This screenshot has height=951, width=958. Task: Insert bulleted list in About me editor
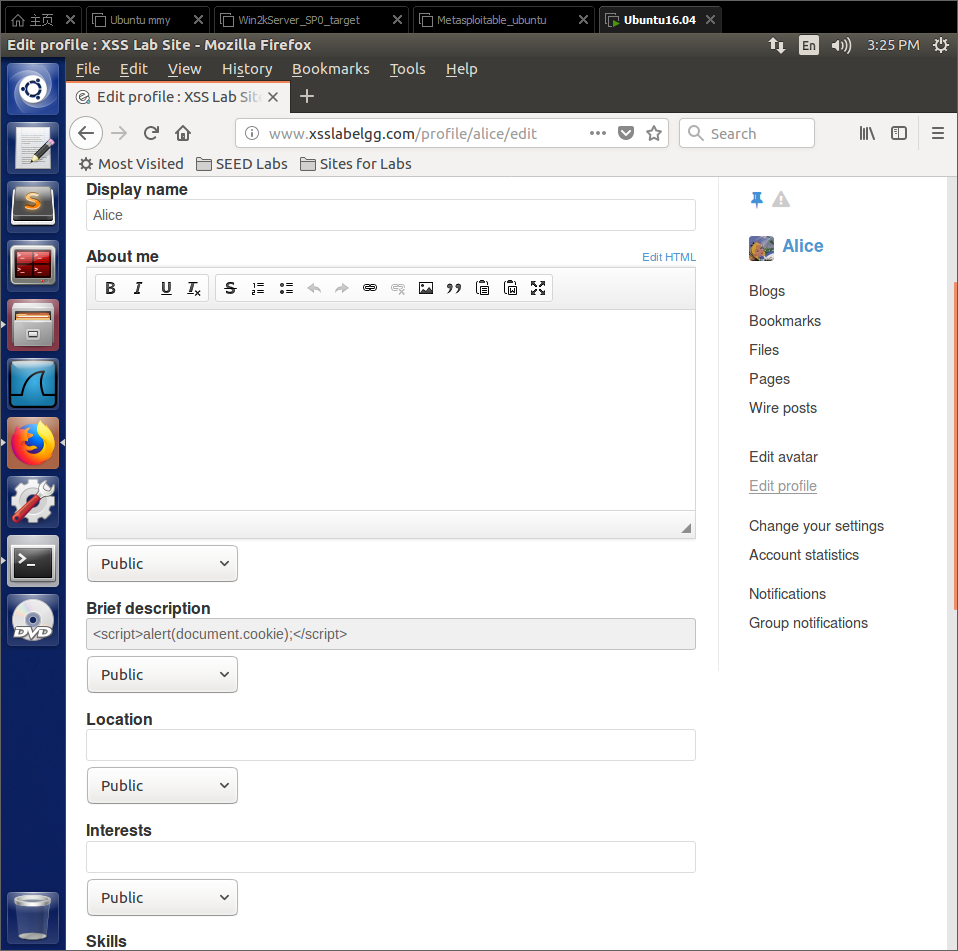click(x=286, y=288)
